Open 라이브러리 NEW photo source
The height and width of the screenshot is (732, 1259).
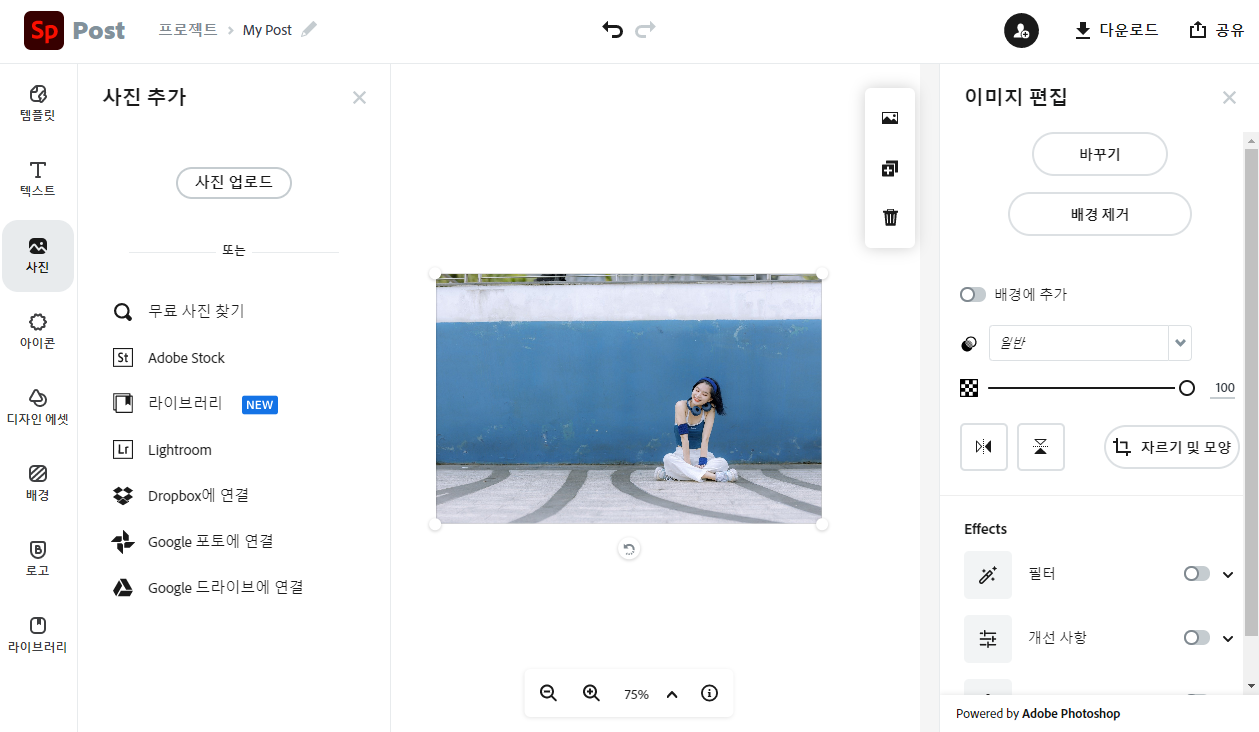coord(195,404)
